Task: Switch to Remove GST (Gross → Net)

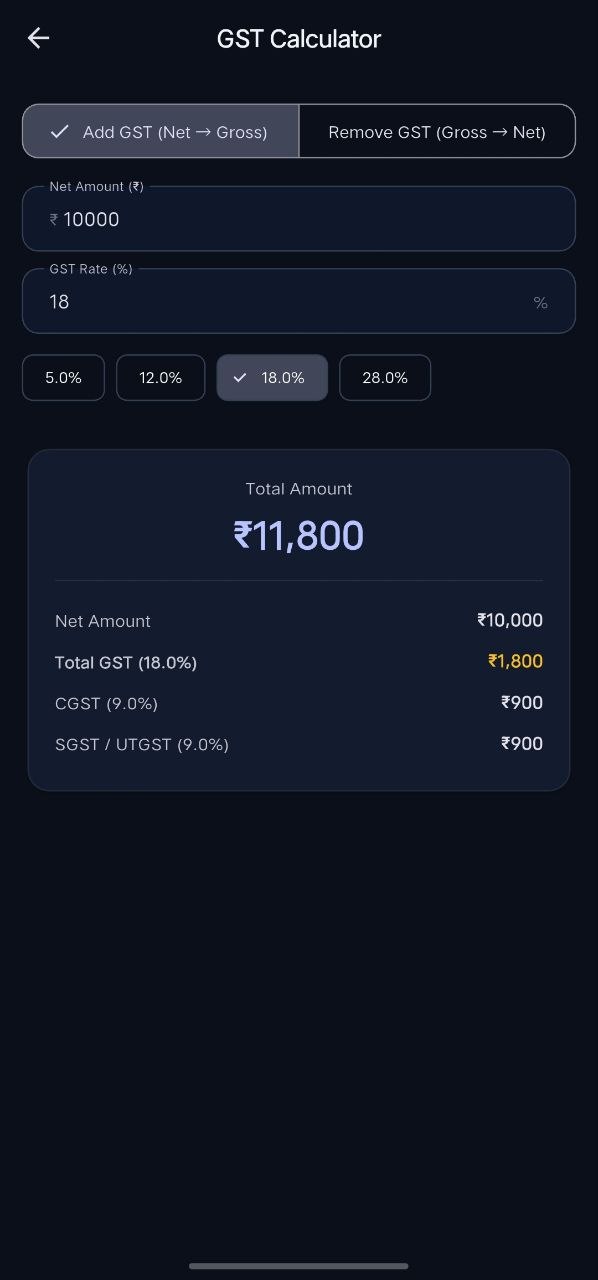Action: point(437,131)
